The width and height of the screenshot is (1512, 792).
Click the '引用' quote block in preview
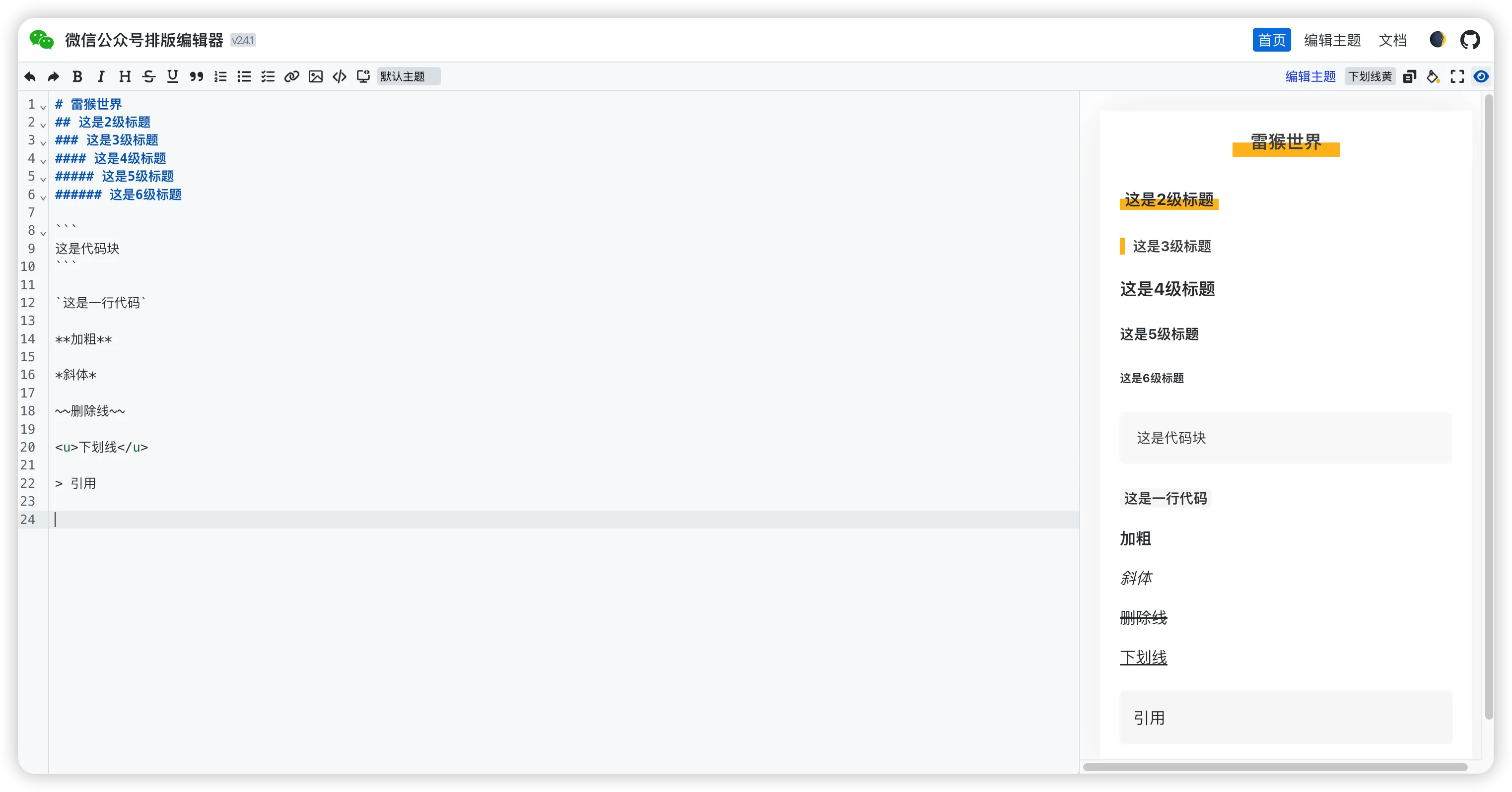coord(1286,718)
